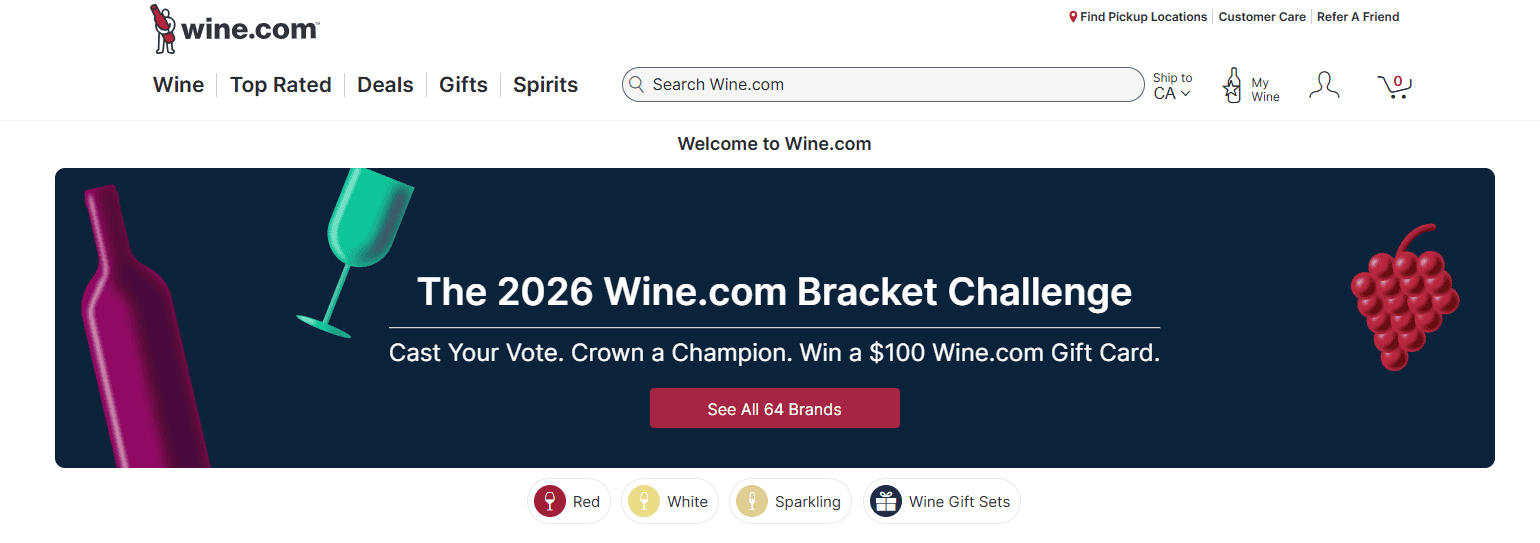Click the search magnifier icon
Screen dimensions: 1540x543
[x=637, y=85]
